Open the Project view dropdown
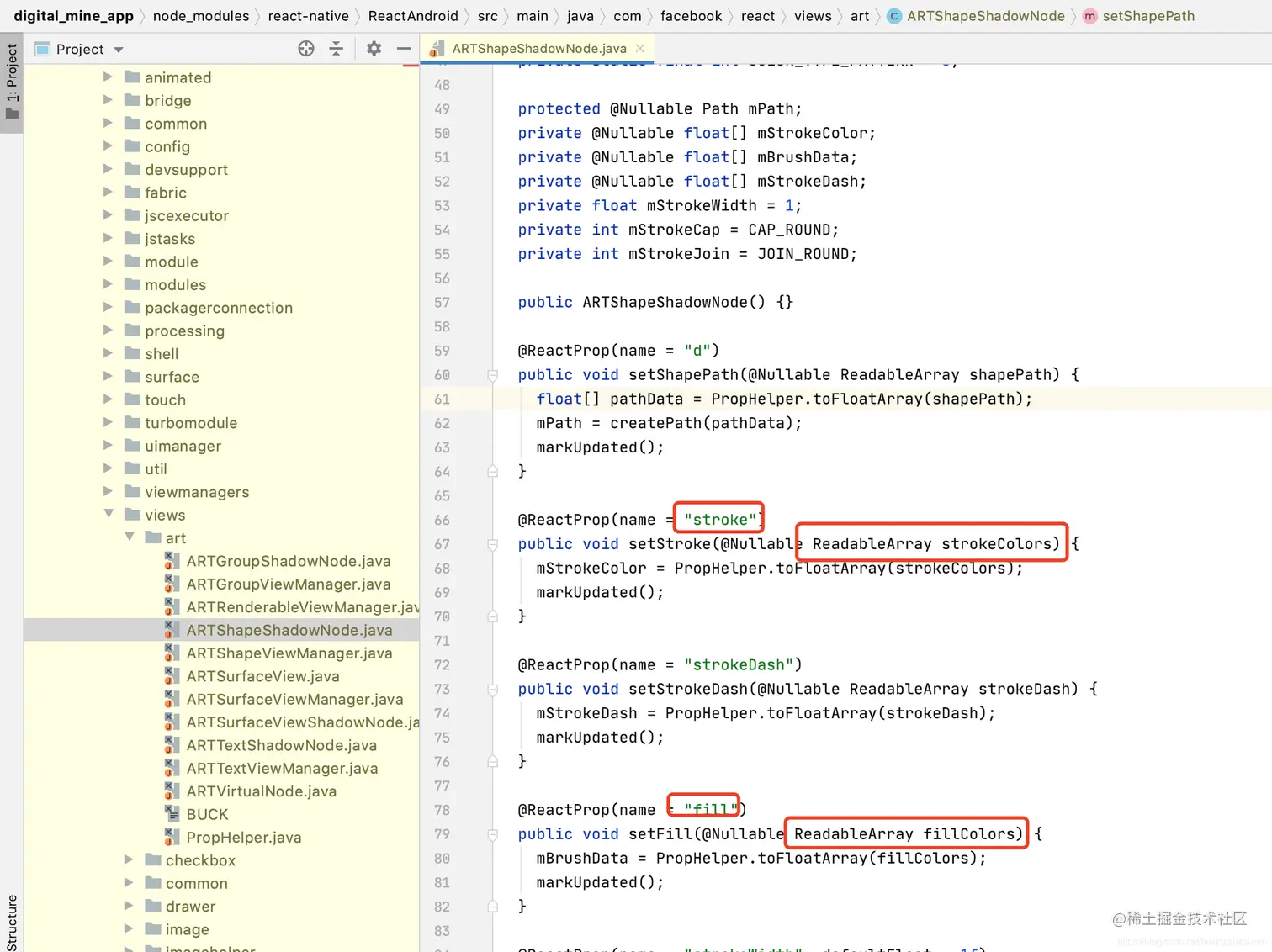 point(119,50)
